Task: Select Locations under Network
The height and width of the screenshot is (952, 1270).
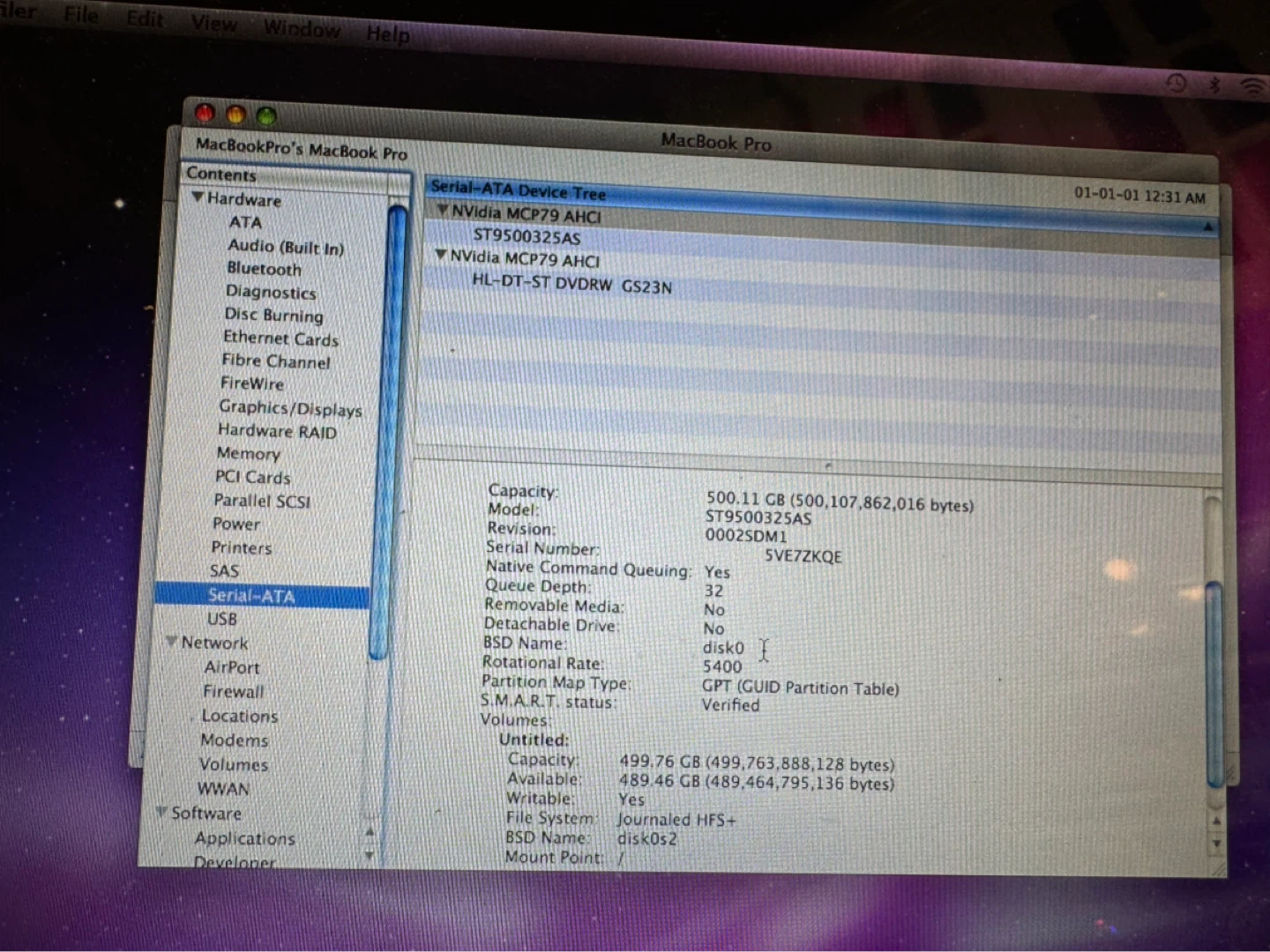Action: pos(240,716)
